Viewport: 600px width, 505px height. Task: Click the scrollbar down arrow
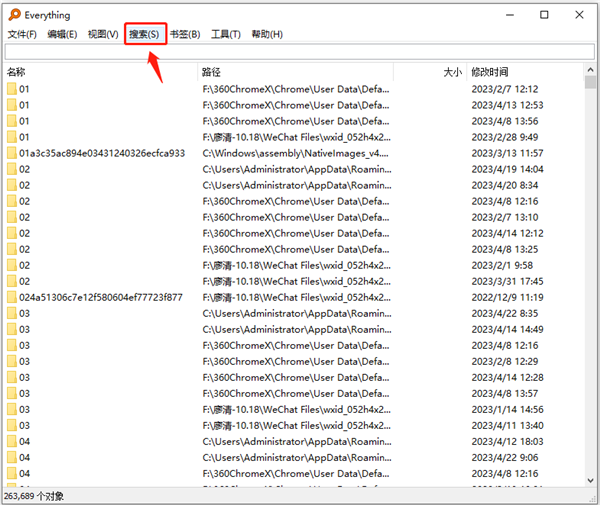click(x=590, y=481)
